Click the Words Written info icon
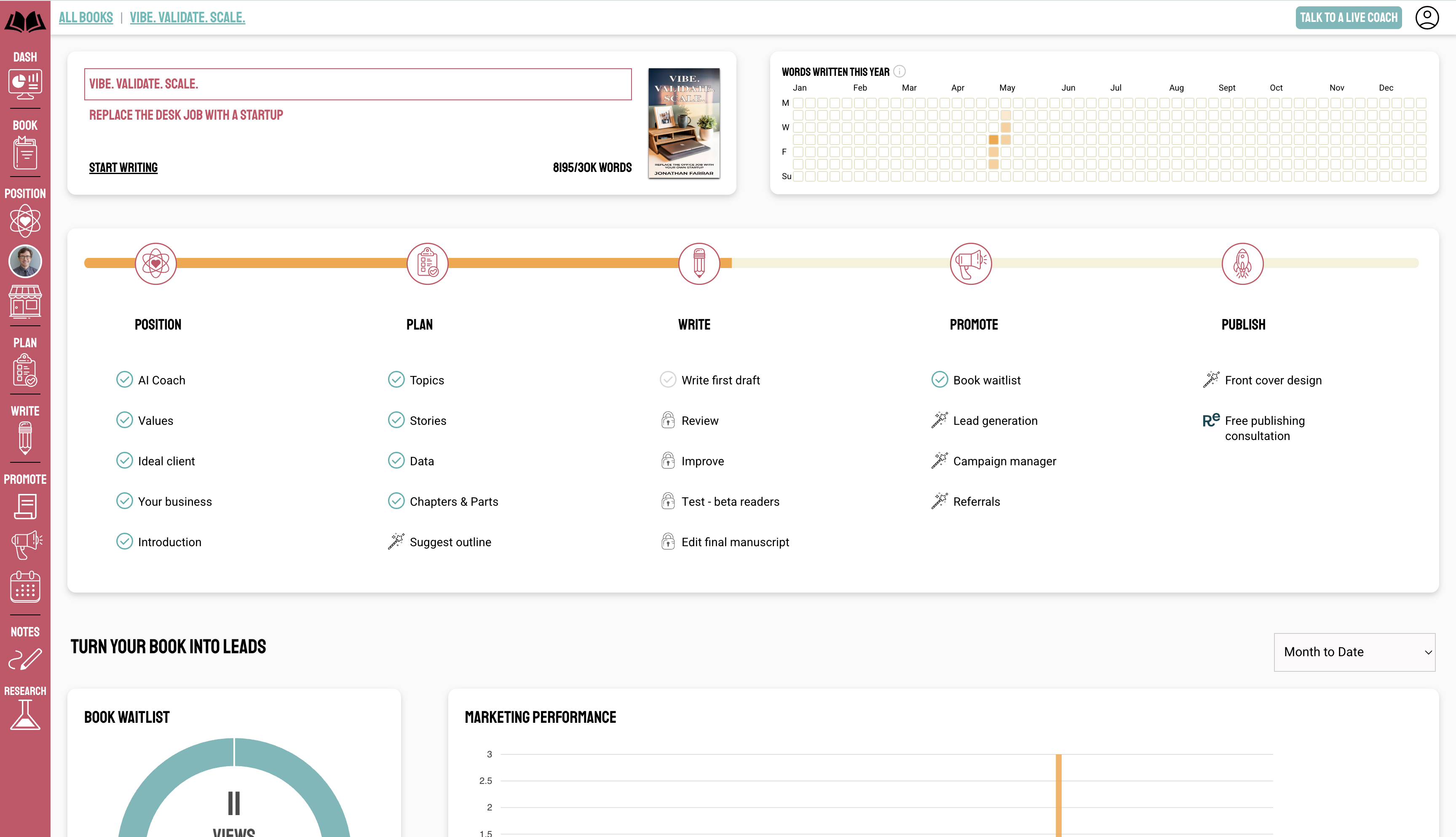The image size is (1456, 837). click(x=900, y=71)
